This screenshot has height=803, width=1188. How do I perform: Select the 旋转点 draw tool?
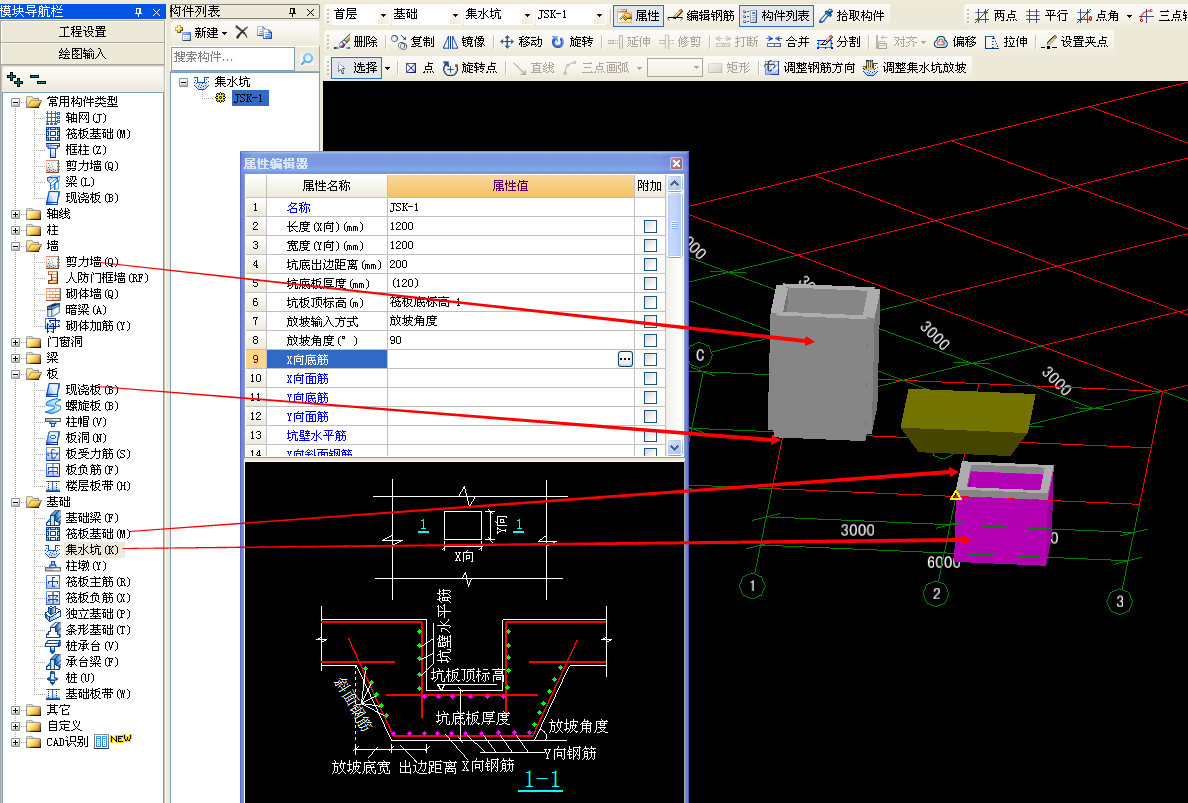point(470,67)
